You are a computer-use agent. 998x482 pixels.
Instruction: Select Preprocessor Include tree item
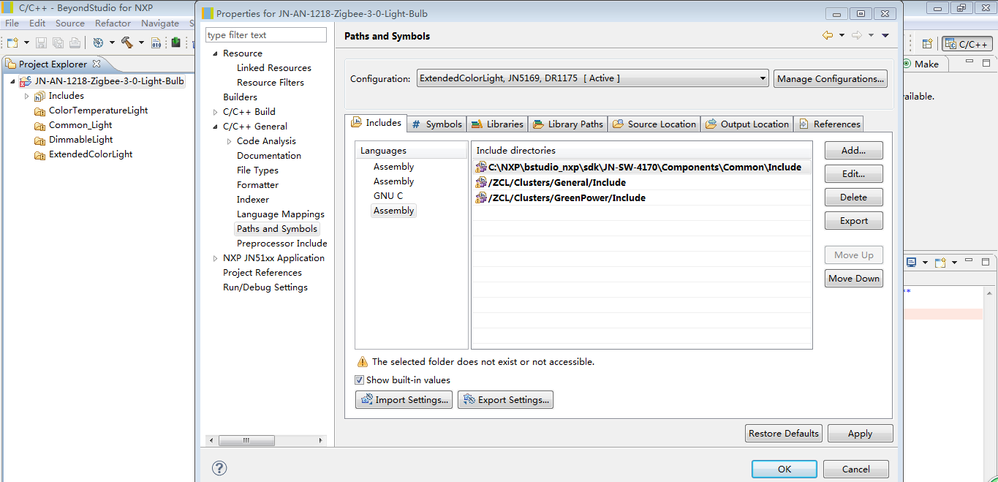282,243
